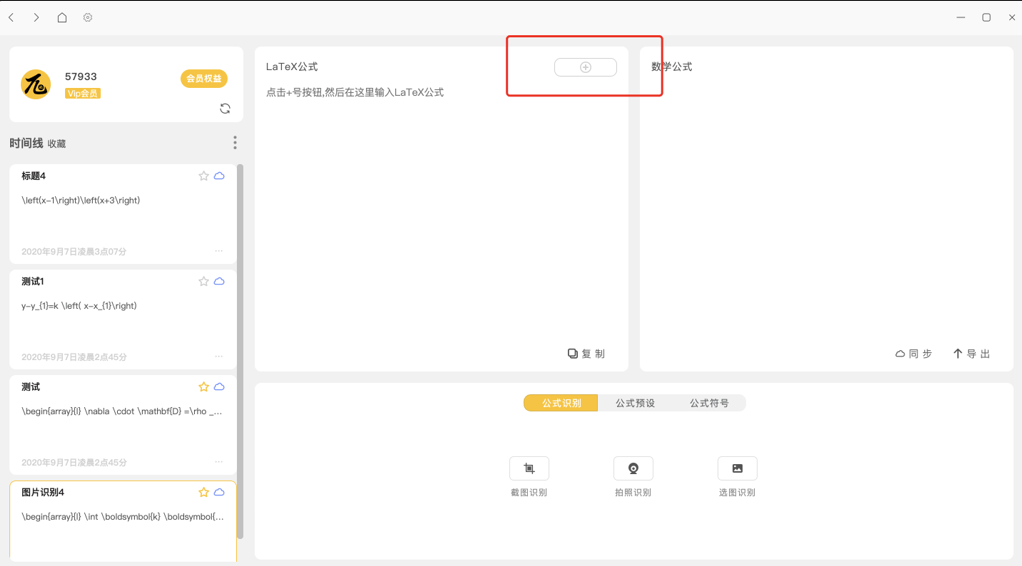This screenshot has height=566, width=1022.
Task: Click cloud icon on 标题4 card
Action: point(219,176)
